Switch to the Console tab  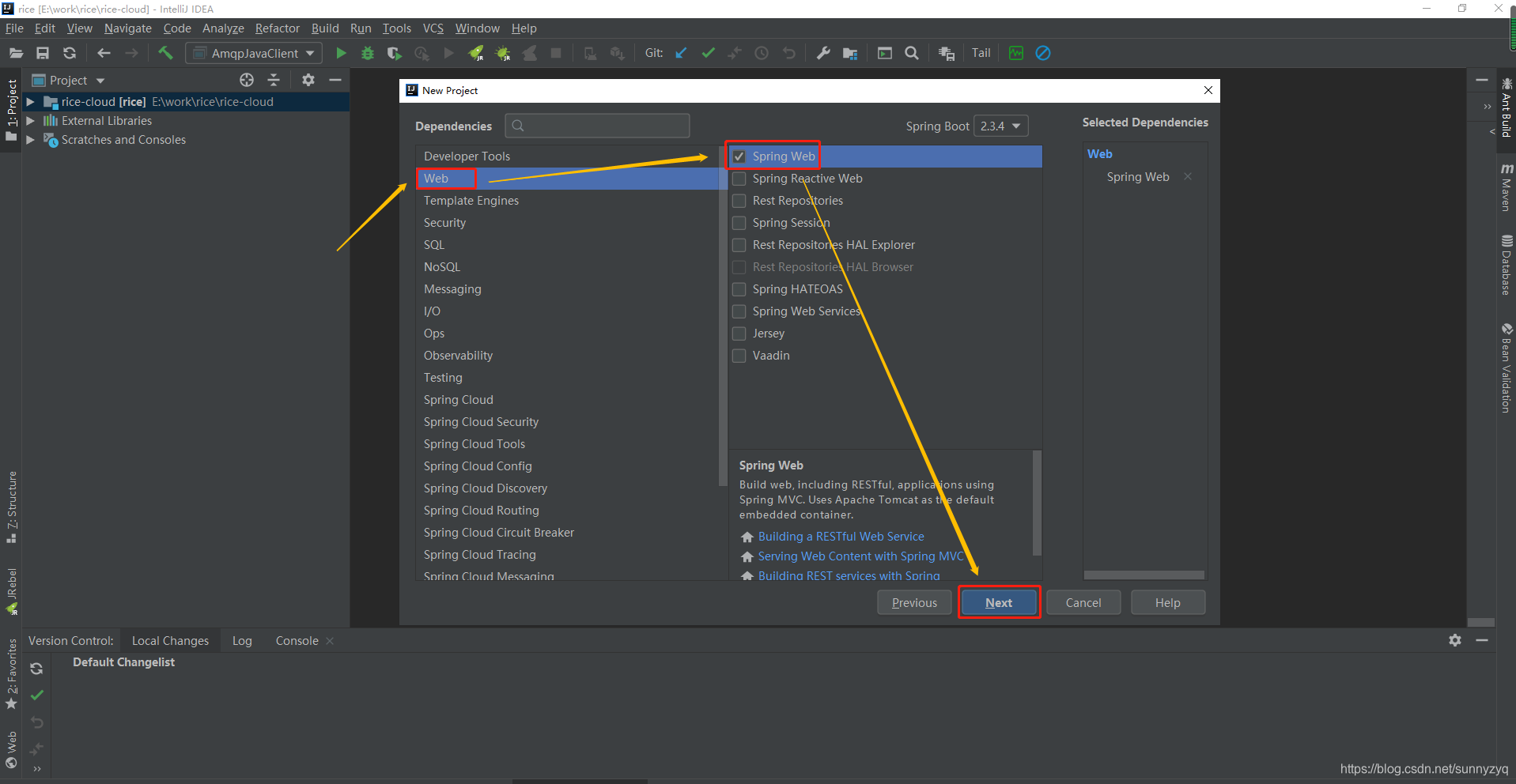297,640
